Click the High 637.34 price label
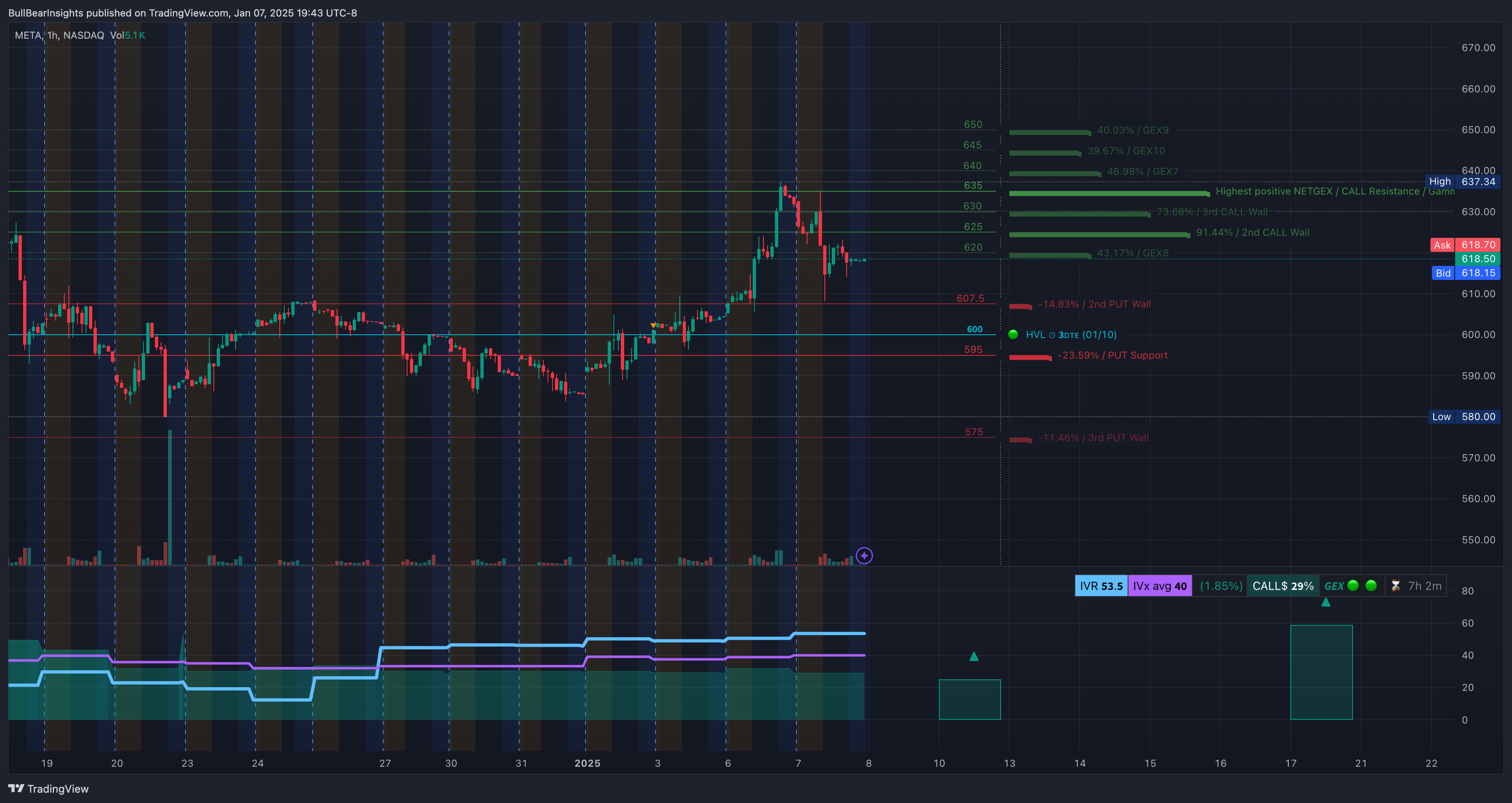1512x803 pixels. [1462, 181]
